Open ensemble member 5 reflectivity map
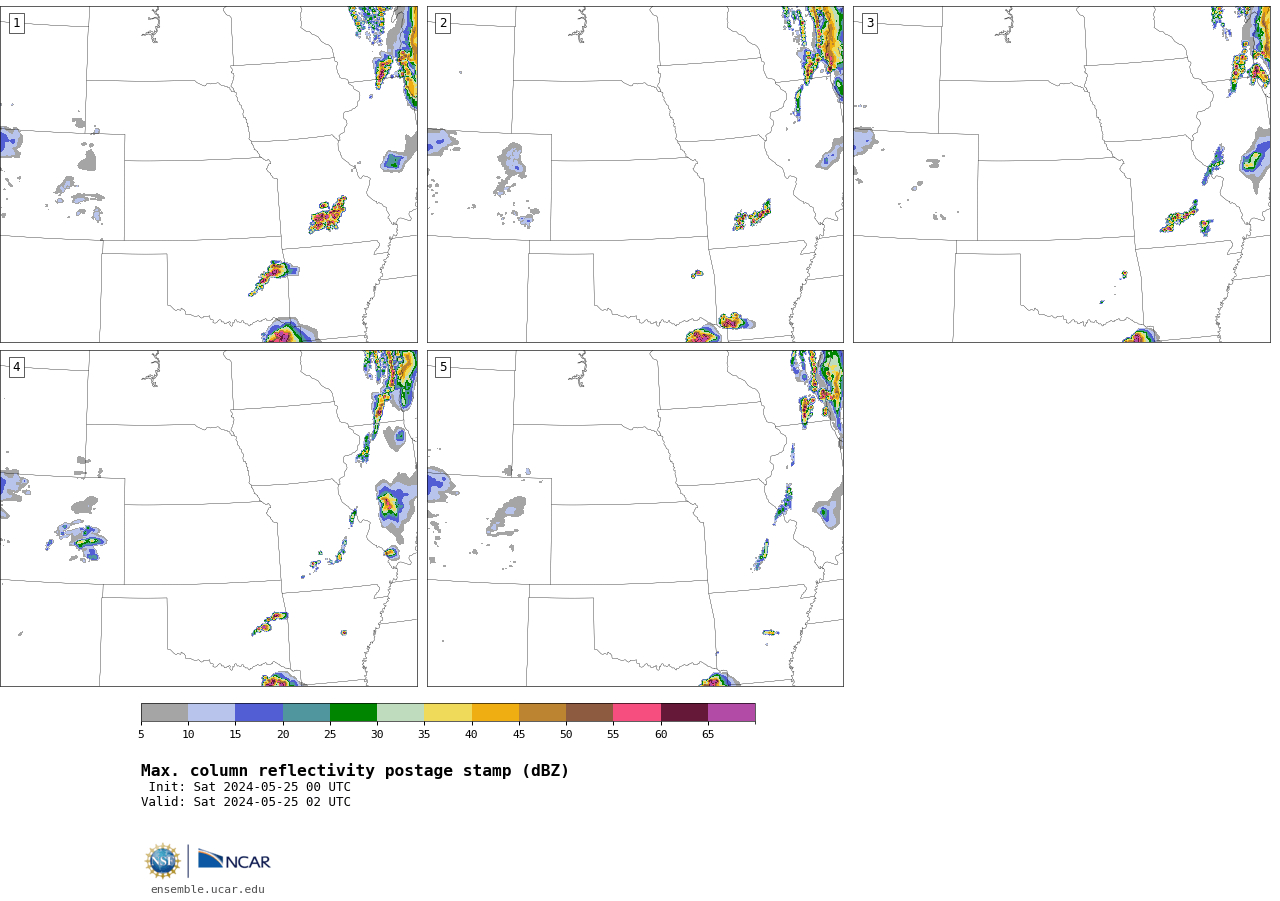 coord(635,518)
